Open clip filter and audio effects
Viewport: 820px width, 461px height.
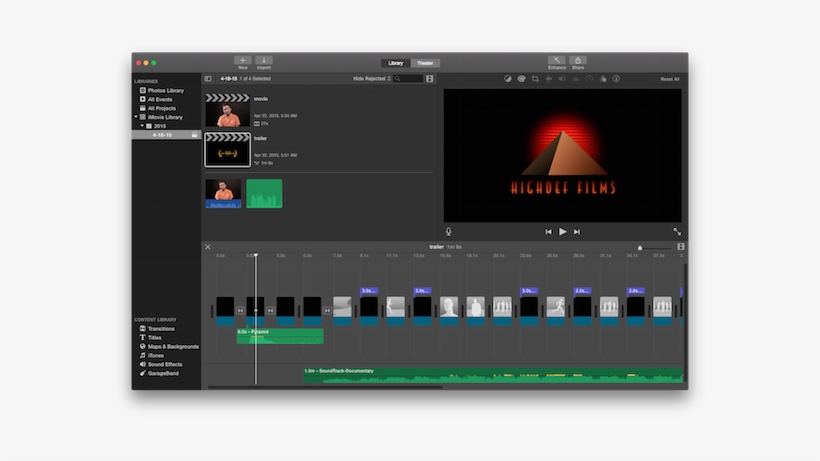(x=603, y=79)
